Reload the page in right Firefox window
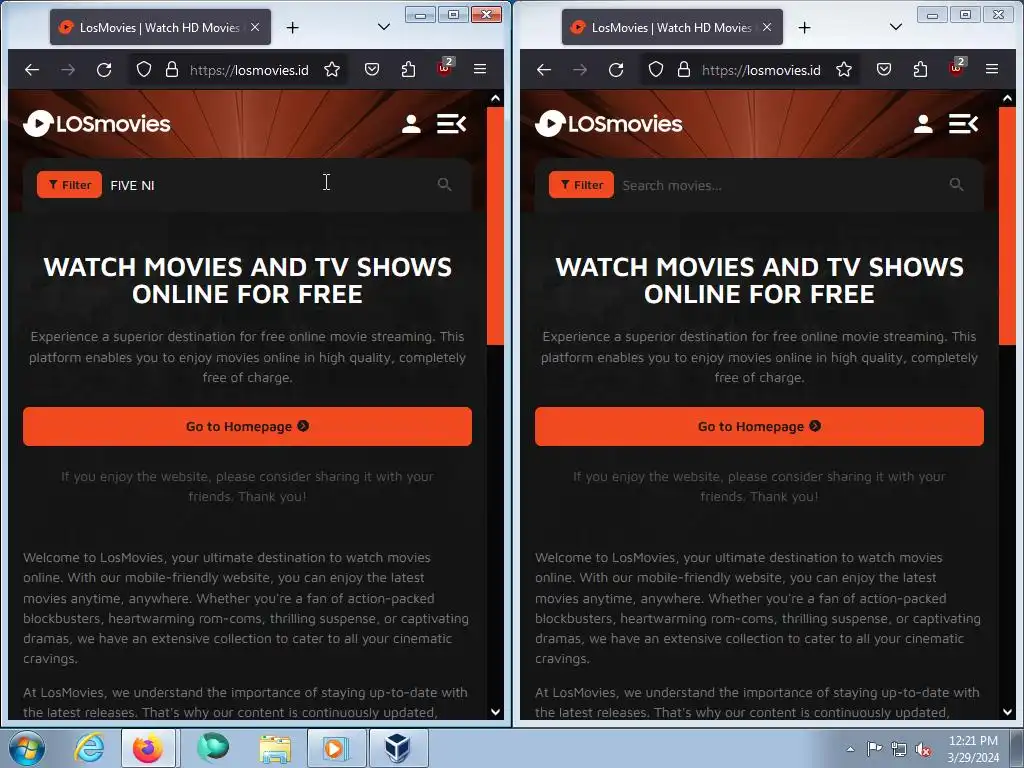 coord(616,69)
